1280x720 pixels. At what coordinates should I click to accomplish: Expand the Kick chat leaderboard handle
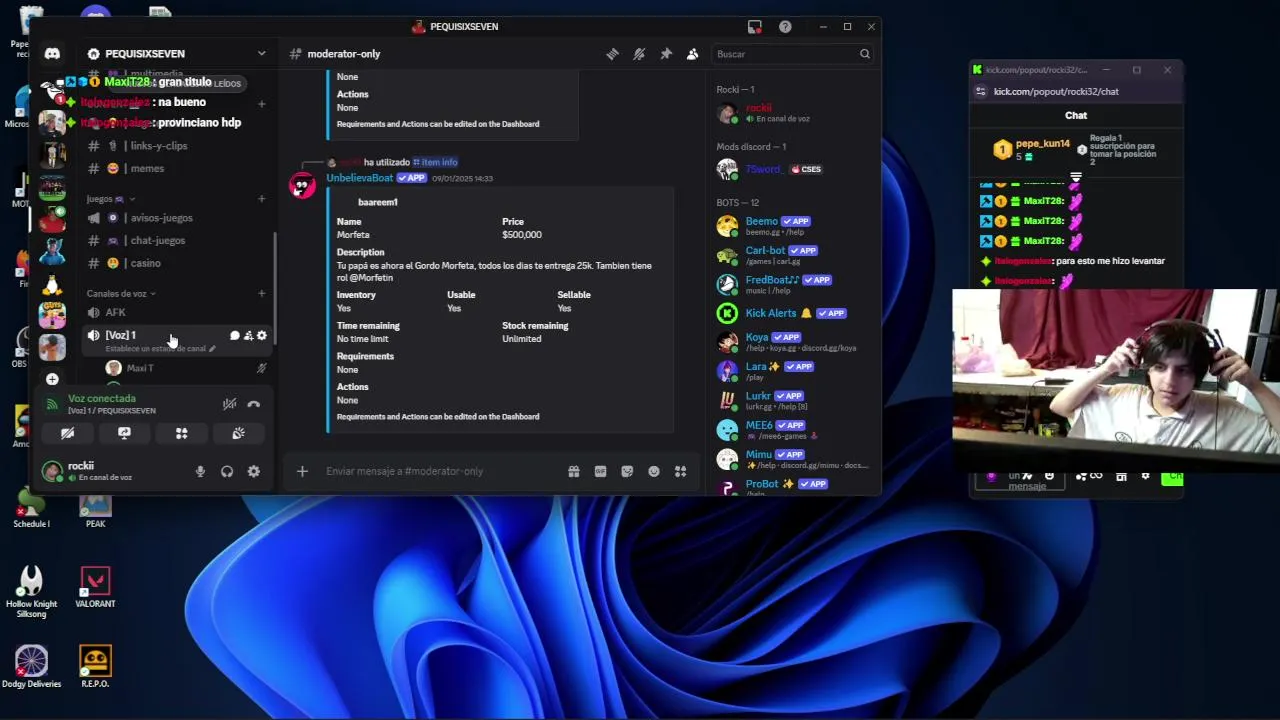1076,177
